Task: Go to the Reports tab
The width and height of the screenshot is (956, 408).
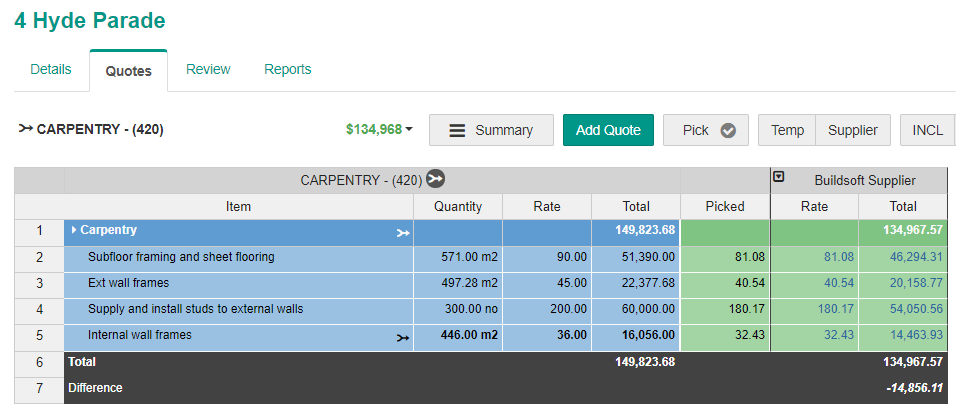Action: [287, 69]
